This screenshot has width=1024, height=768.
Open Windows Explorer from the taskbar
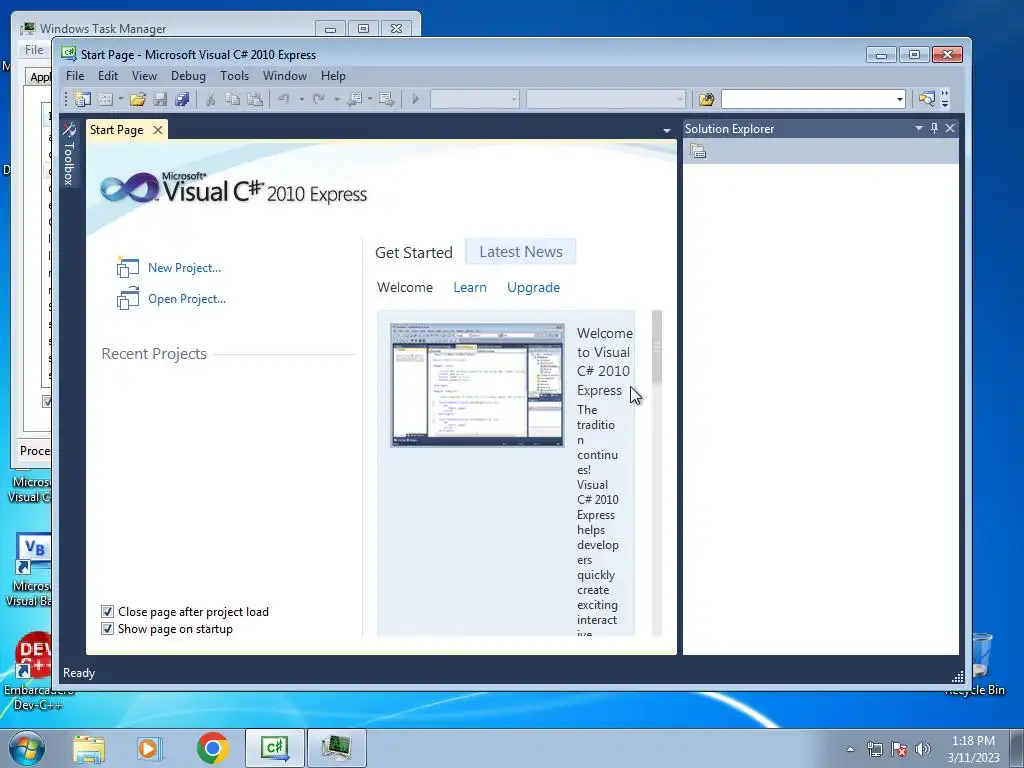89,748
